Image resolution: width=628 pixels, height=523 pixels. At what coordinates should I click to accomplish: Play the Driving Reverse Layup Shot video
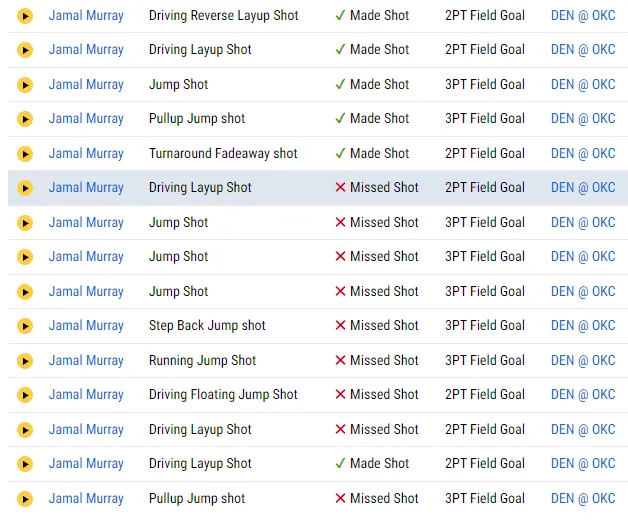25,15
